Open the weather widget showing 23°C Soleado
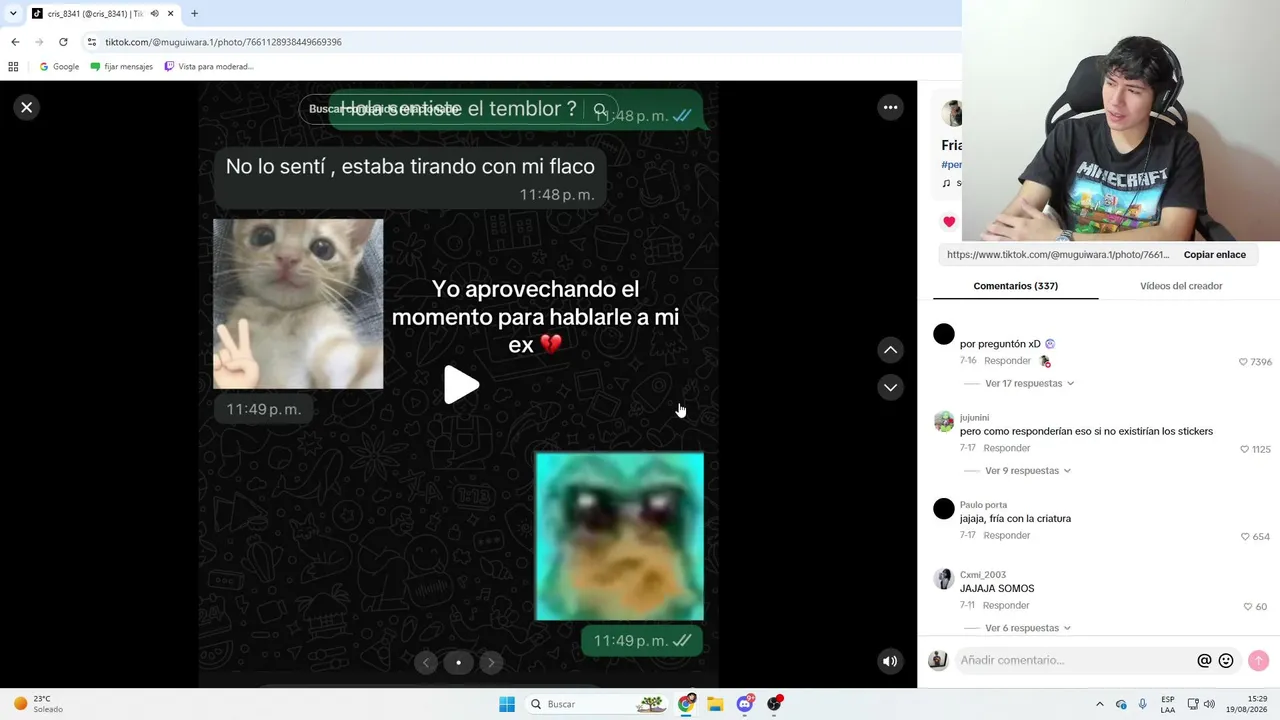 [x=39, y=704]
